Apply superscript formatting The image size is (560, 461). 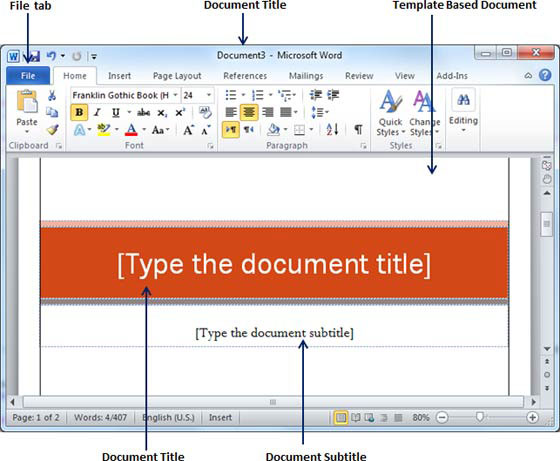180,112
